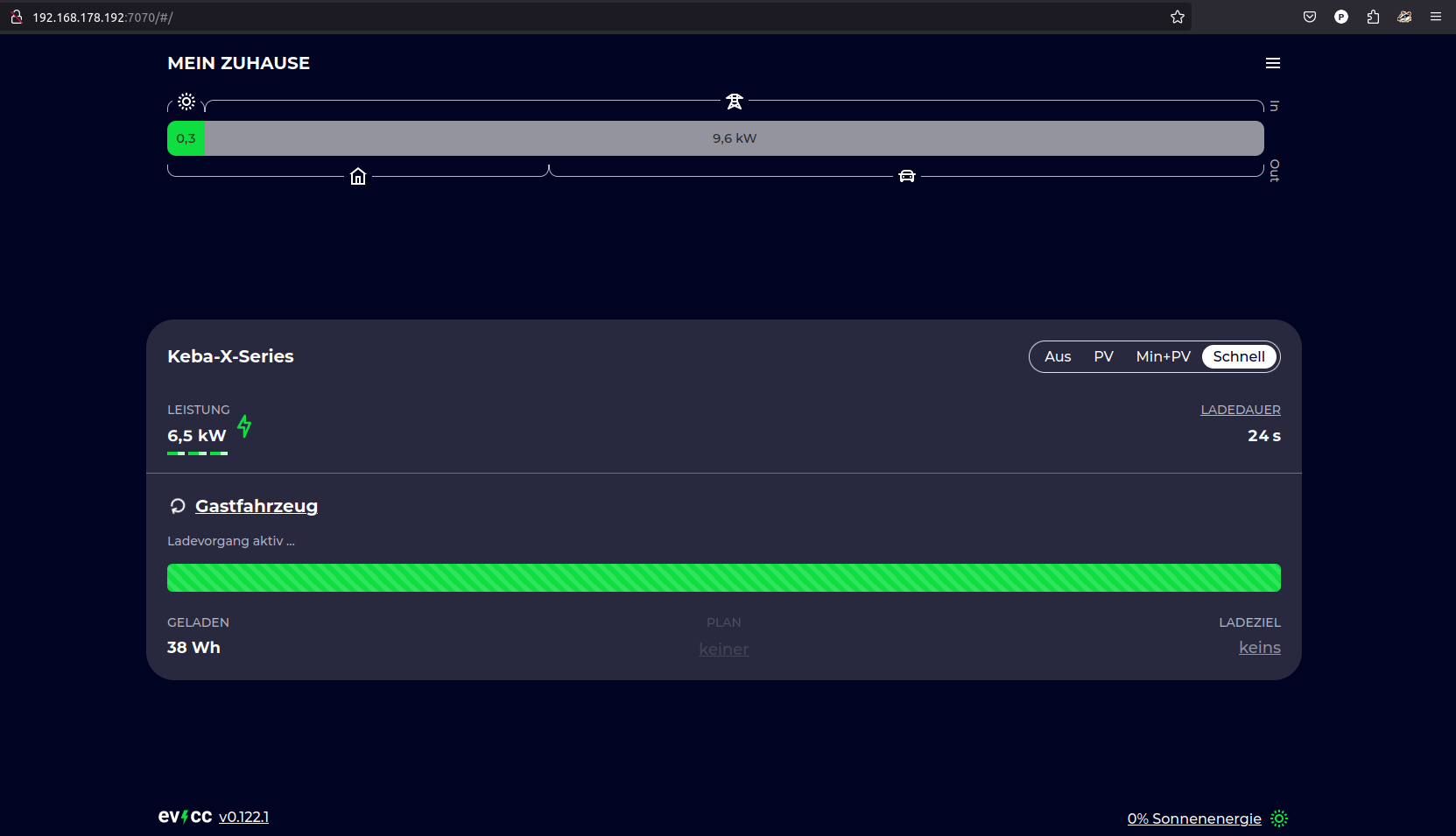1456x836 pixels.
Task: Click the car charging icon in energy bar
Action: pyautogui.click(x=907, y=177)
